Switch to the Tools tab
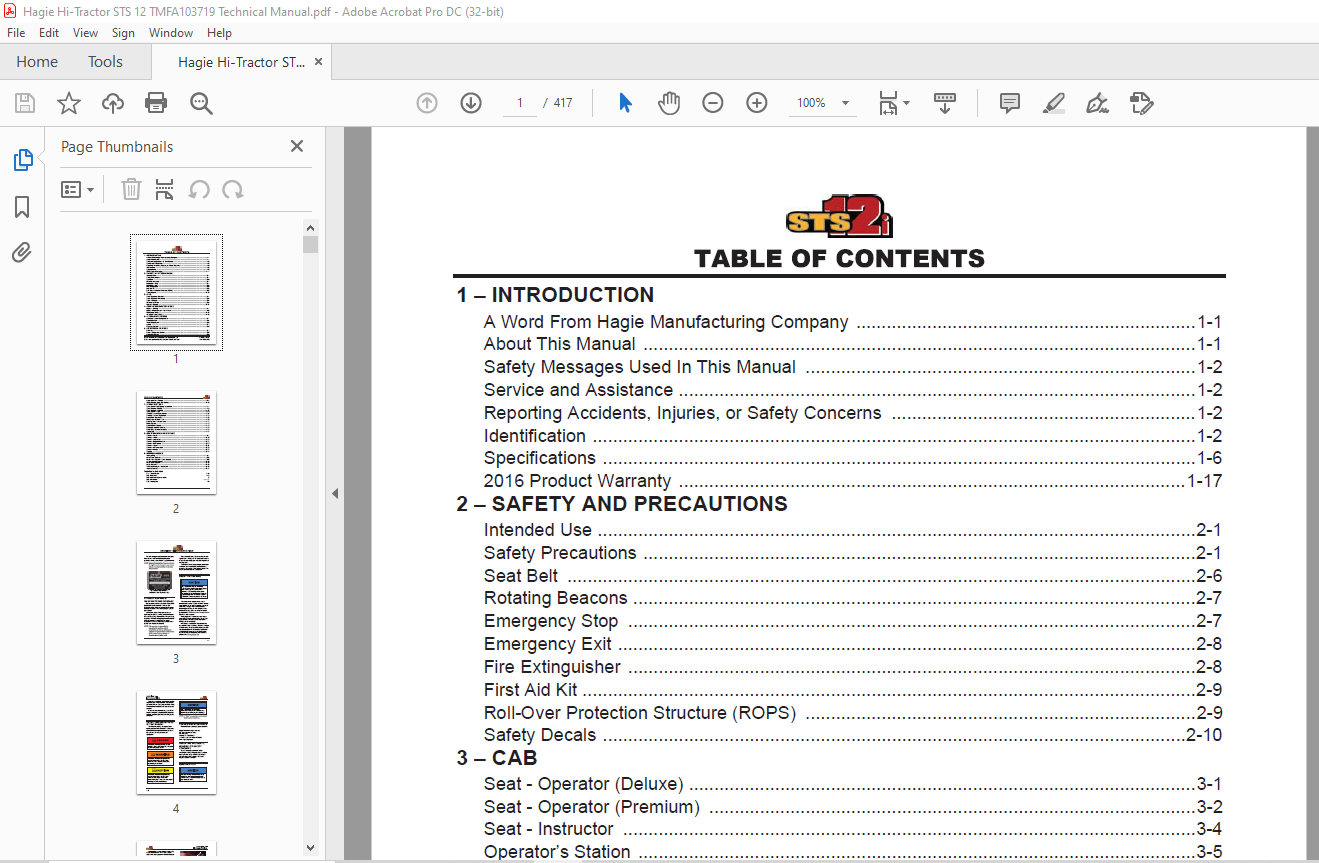The width and height of the screenshot is (1319, 863). point(105,62)
